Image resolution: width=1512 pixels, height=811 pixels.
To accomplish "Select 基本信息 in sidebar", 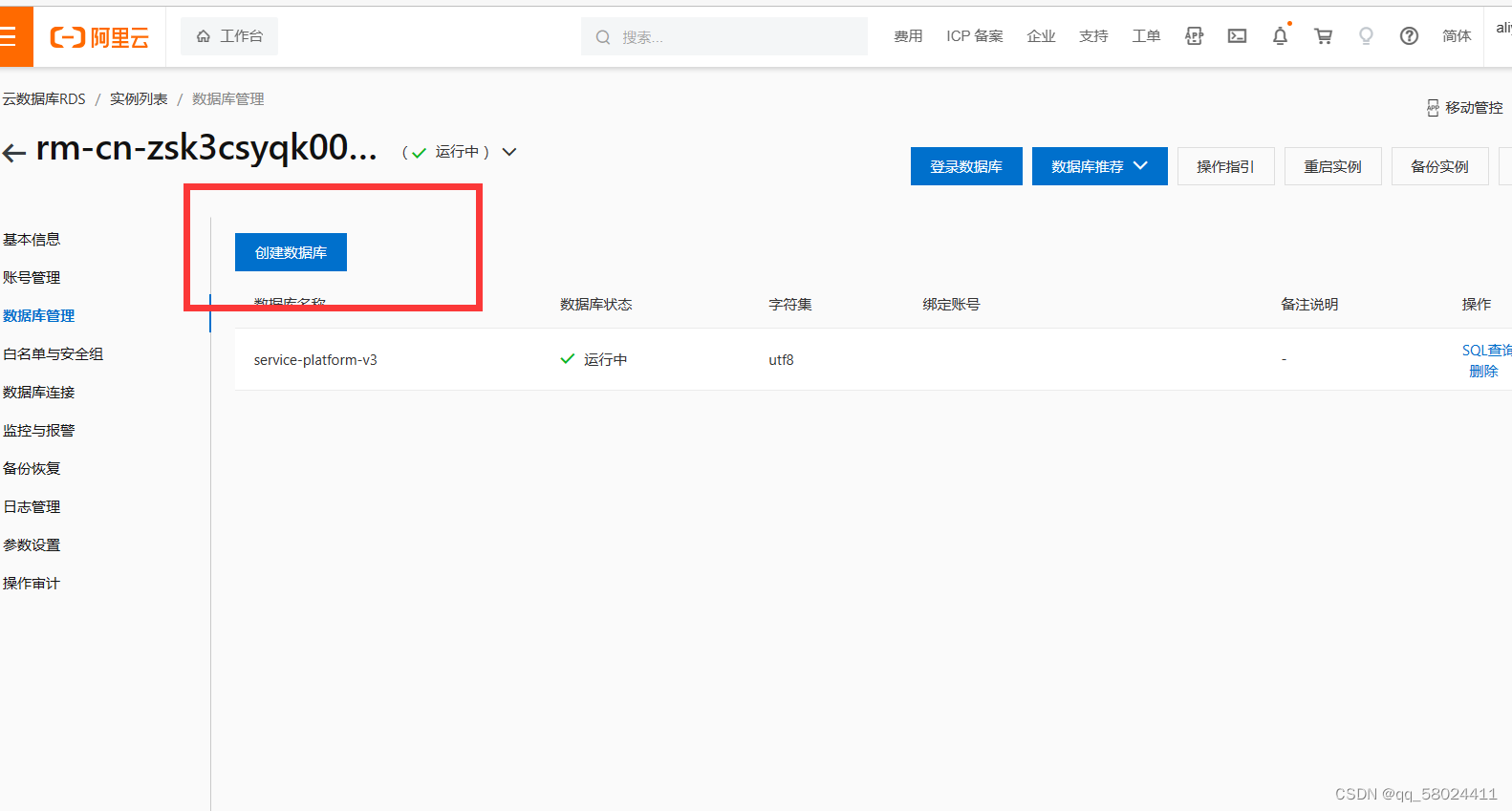I will 32,240.
